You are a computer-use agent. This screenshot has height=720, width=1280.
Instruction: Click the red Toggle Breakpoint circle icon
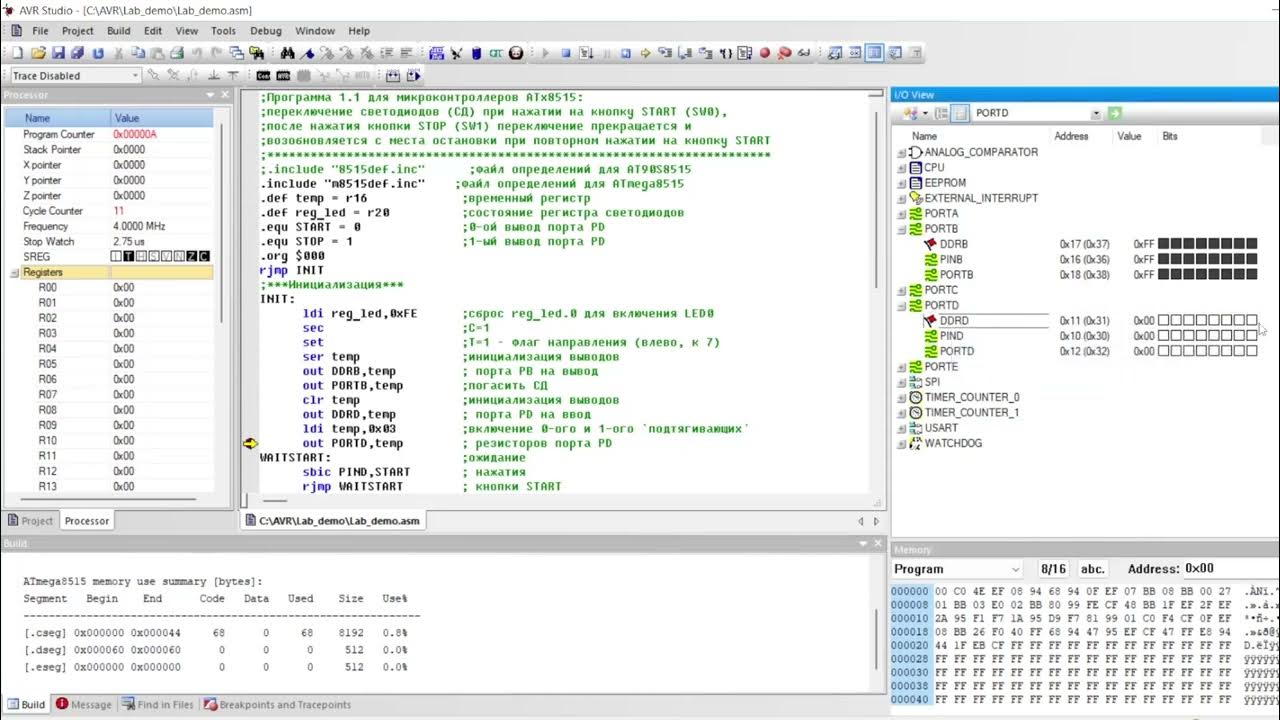(x=764, y=53)
